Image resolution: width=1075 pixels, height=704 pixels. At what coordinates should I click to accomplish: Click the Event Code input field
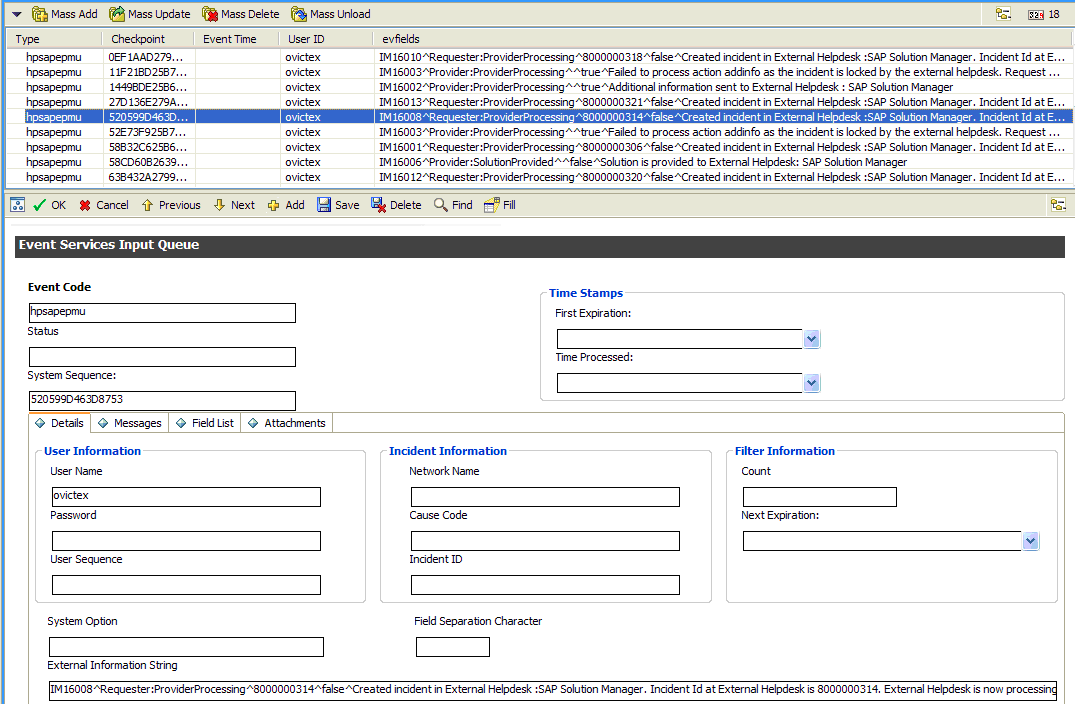click(162, 313)
